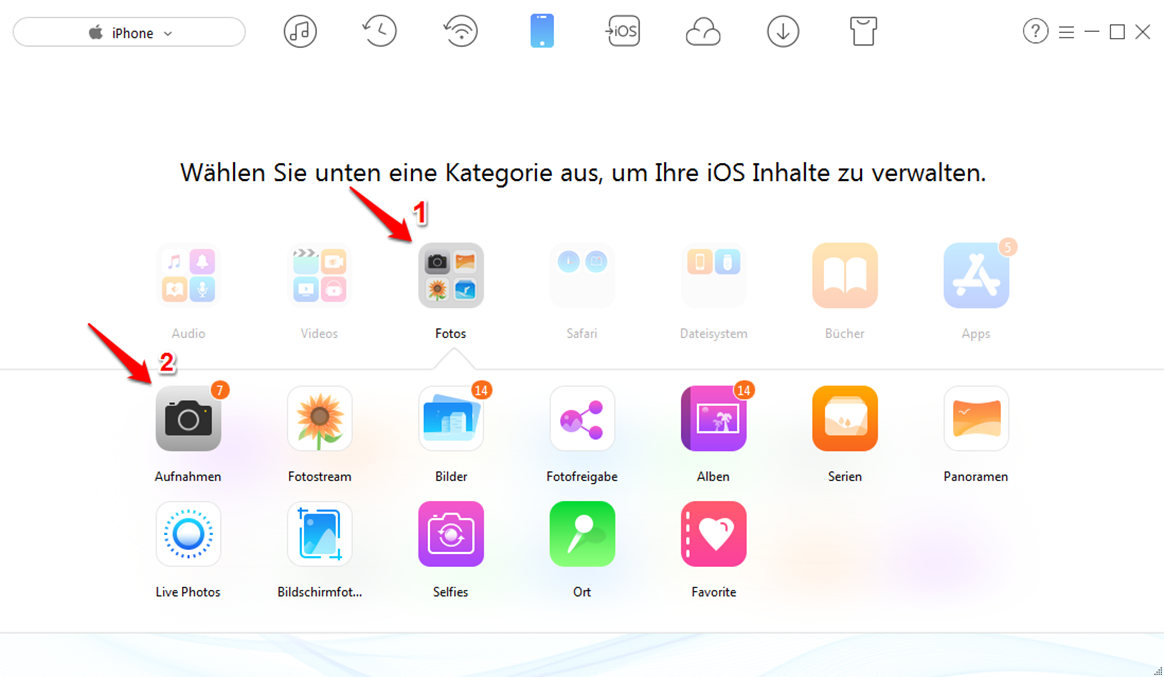Click the Panoramen text label

click(976, 477)
